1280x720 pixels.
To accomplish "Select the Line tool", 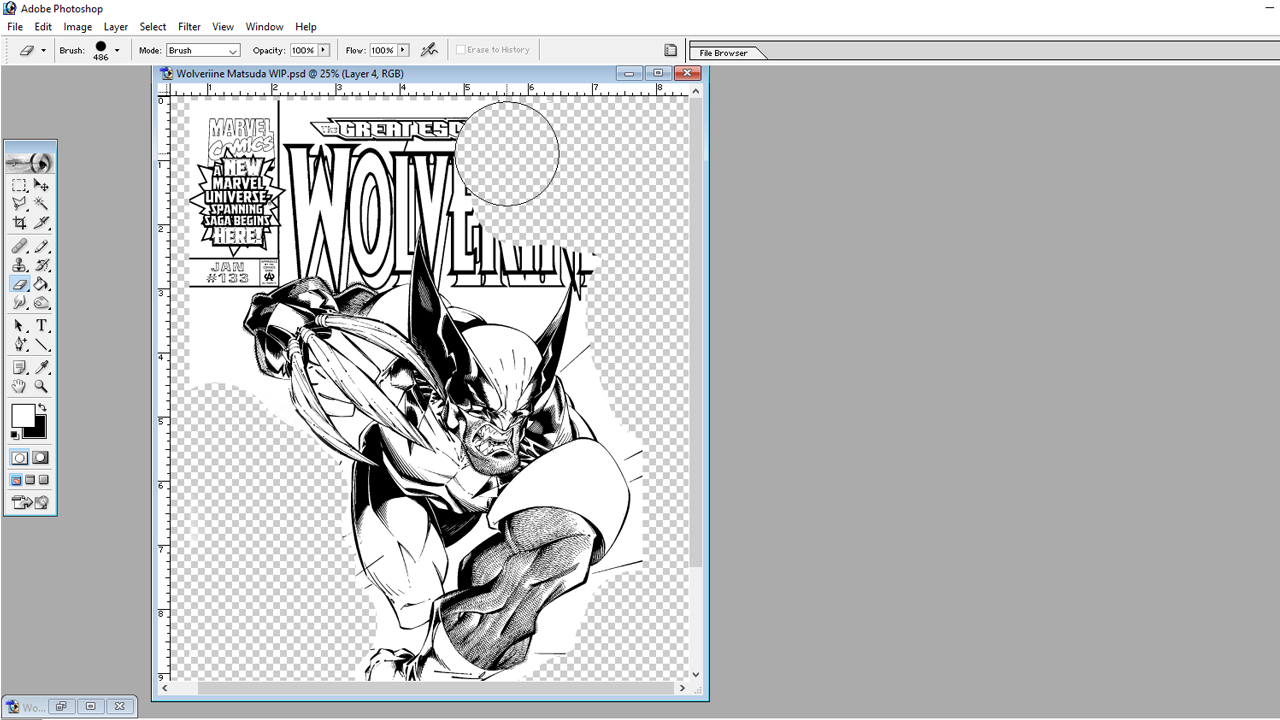I will pyautogui.click(x=41, y=345).
